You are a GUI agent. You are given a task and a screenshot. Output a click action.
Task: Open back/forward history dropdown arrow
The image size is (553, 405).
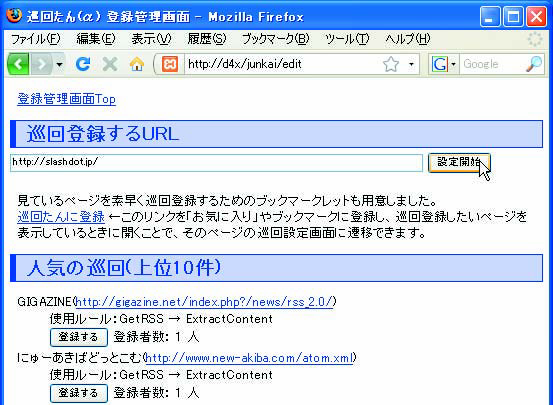point(59,65)
